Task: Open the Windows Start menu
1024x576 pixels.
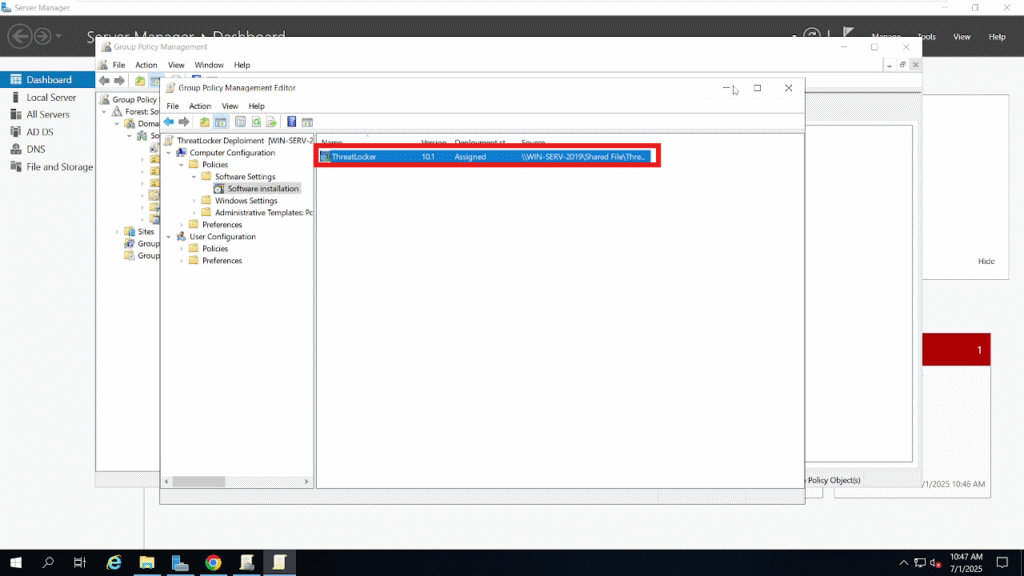Action: pyautogui.click(x=16, y=562)
